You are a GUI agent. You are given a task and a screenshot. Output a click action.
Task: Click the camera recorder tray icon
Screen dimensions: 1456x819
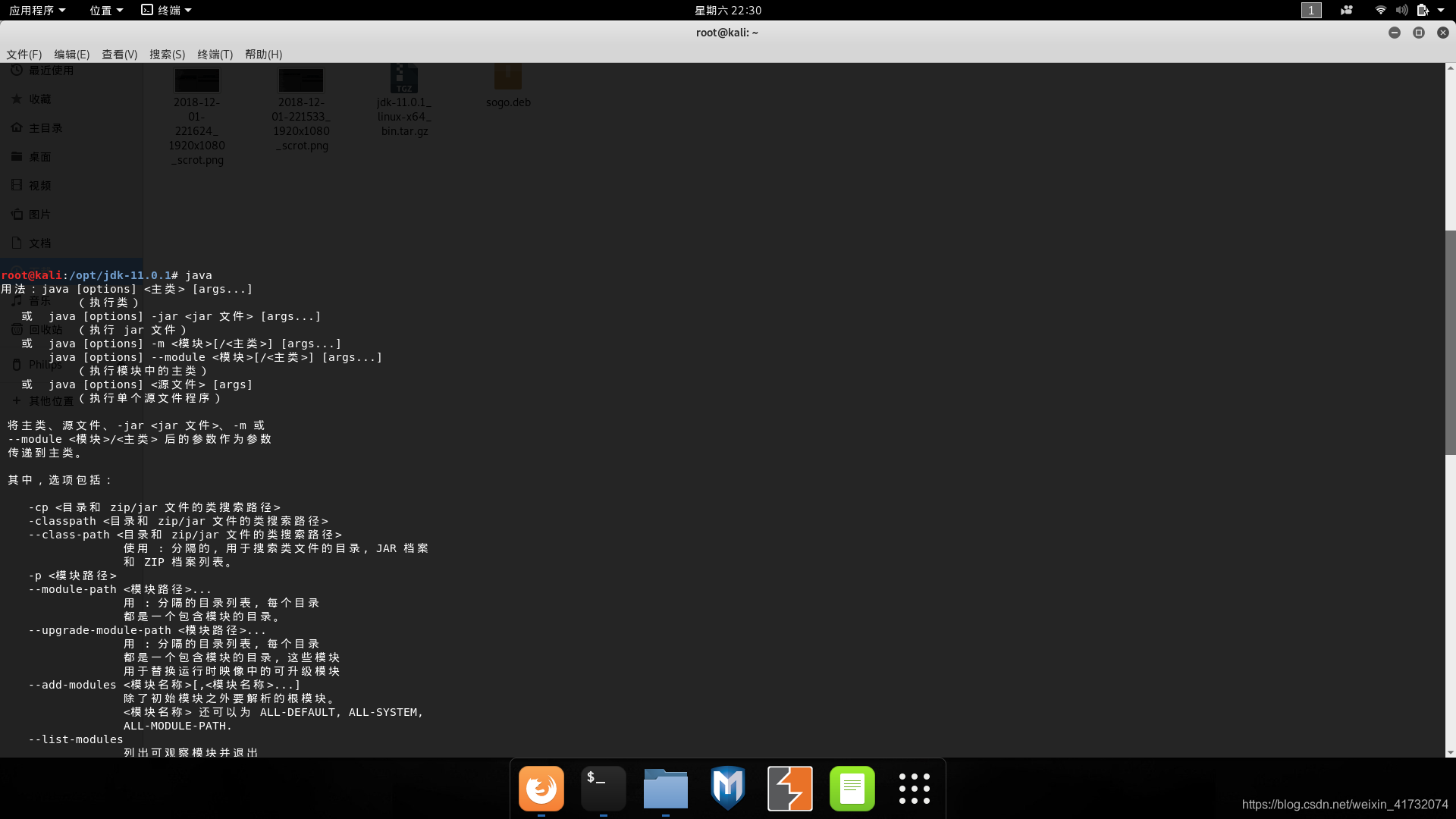(x=1346, y=10)
